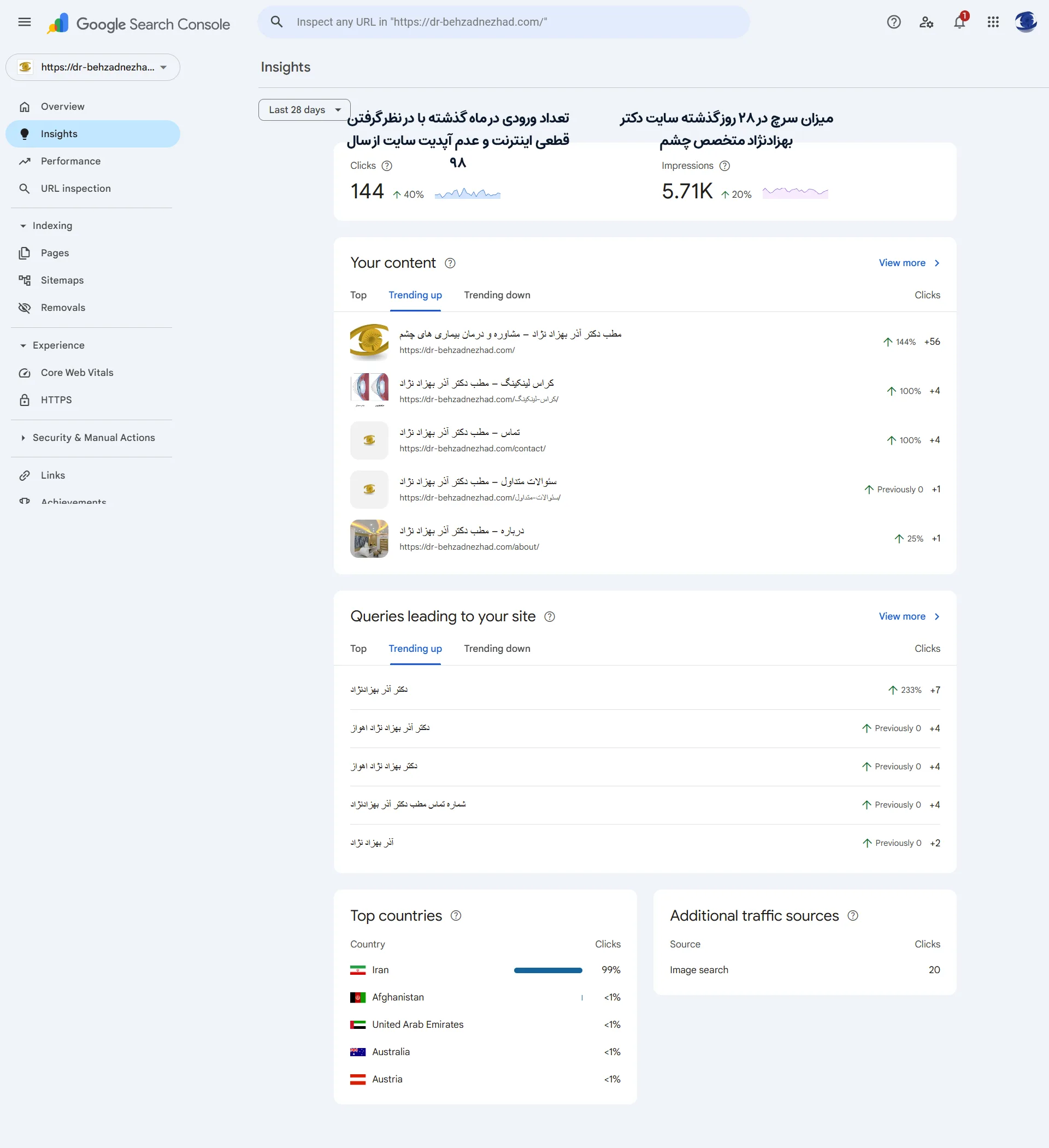Click the URL inspection search field
The image size is (1049, 1148).
click(503, 22)
